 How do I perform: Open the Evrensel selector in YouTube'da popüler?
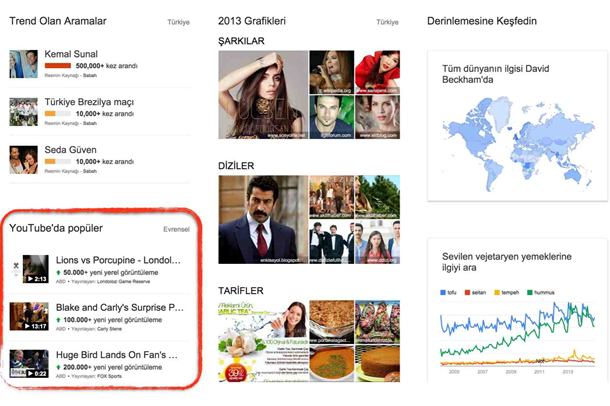pos(175,229)
